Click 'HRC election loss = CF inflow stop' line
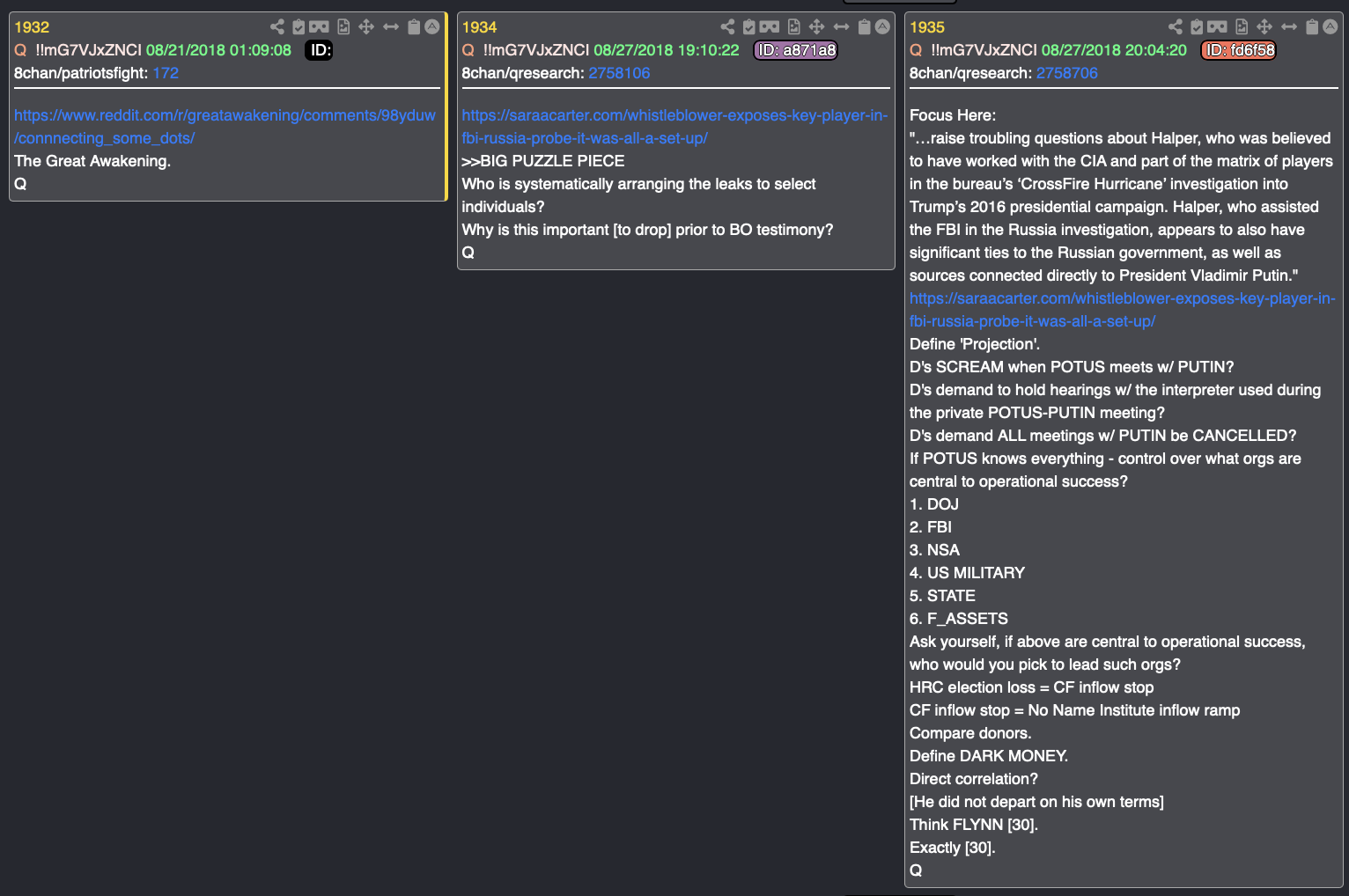The image size is (1349, 896). pyautogui.click(x=1031, y=687)
